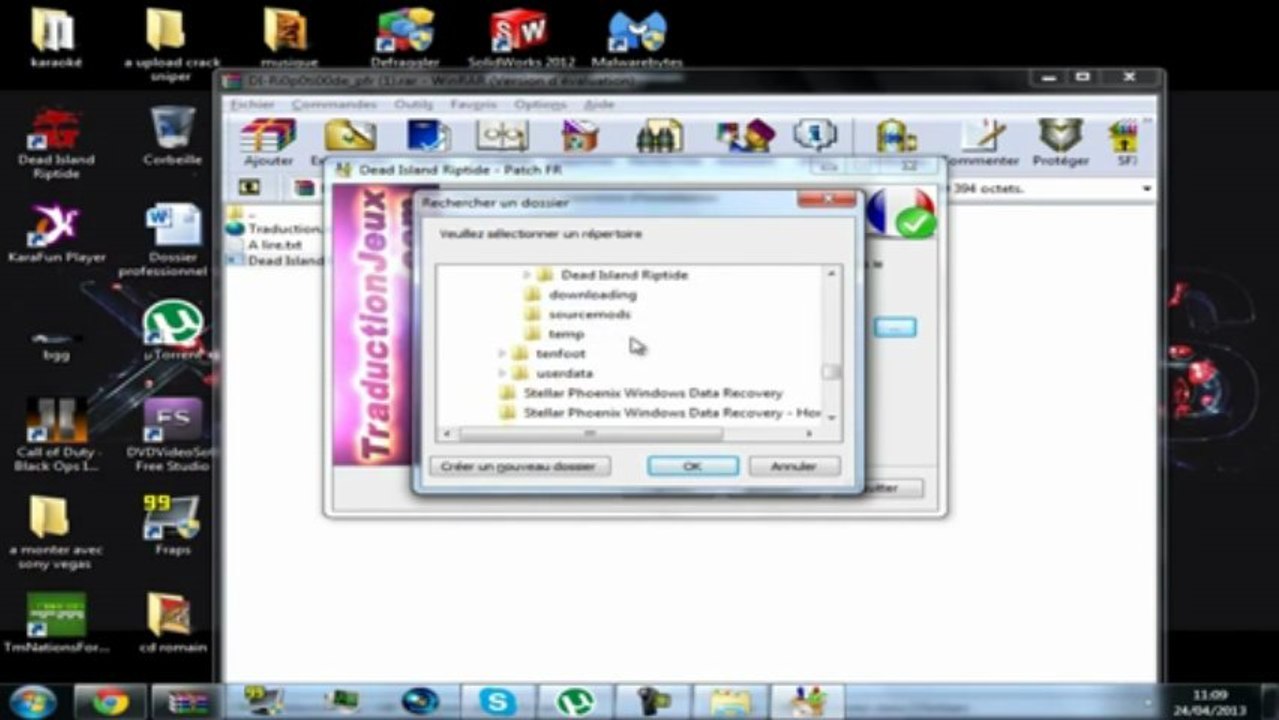
Task: Click the Supprimer trash icon in WinRAR
Action: (x=580, y=136)
